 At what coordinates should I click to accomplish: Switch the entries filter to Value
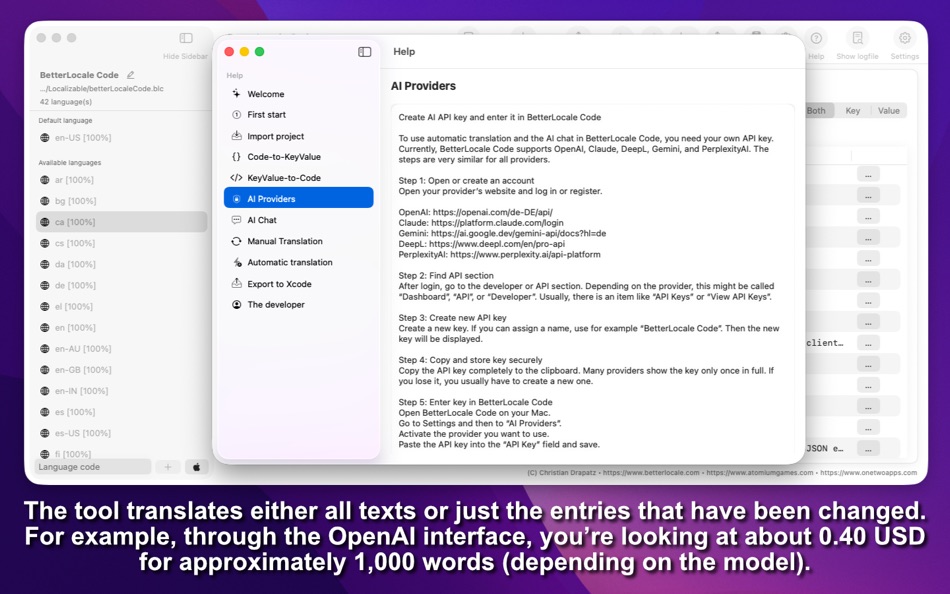coord(888,110)
